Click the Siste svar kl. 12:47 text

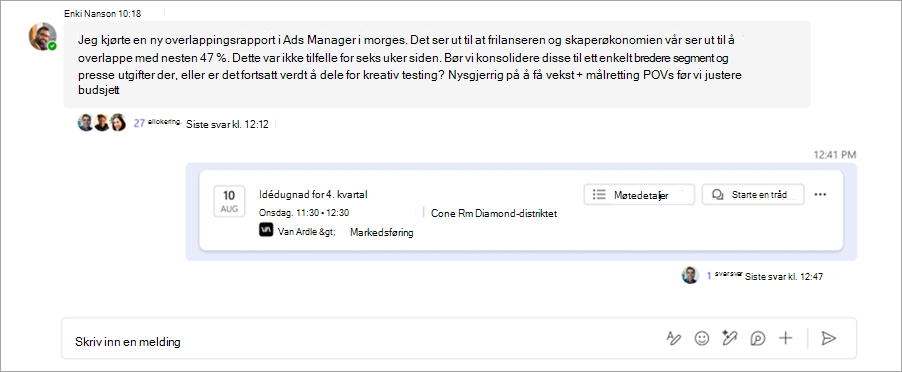[x=783, y=277]
